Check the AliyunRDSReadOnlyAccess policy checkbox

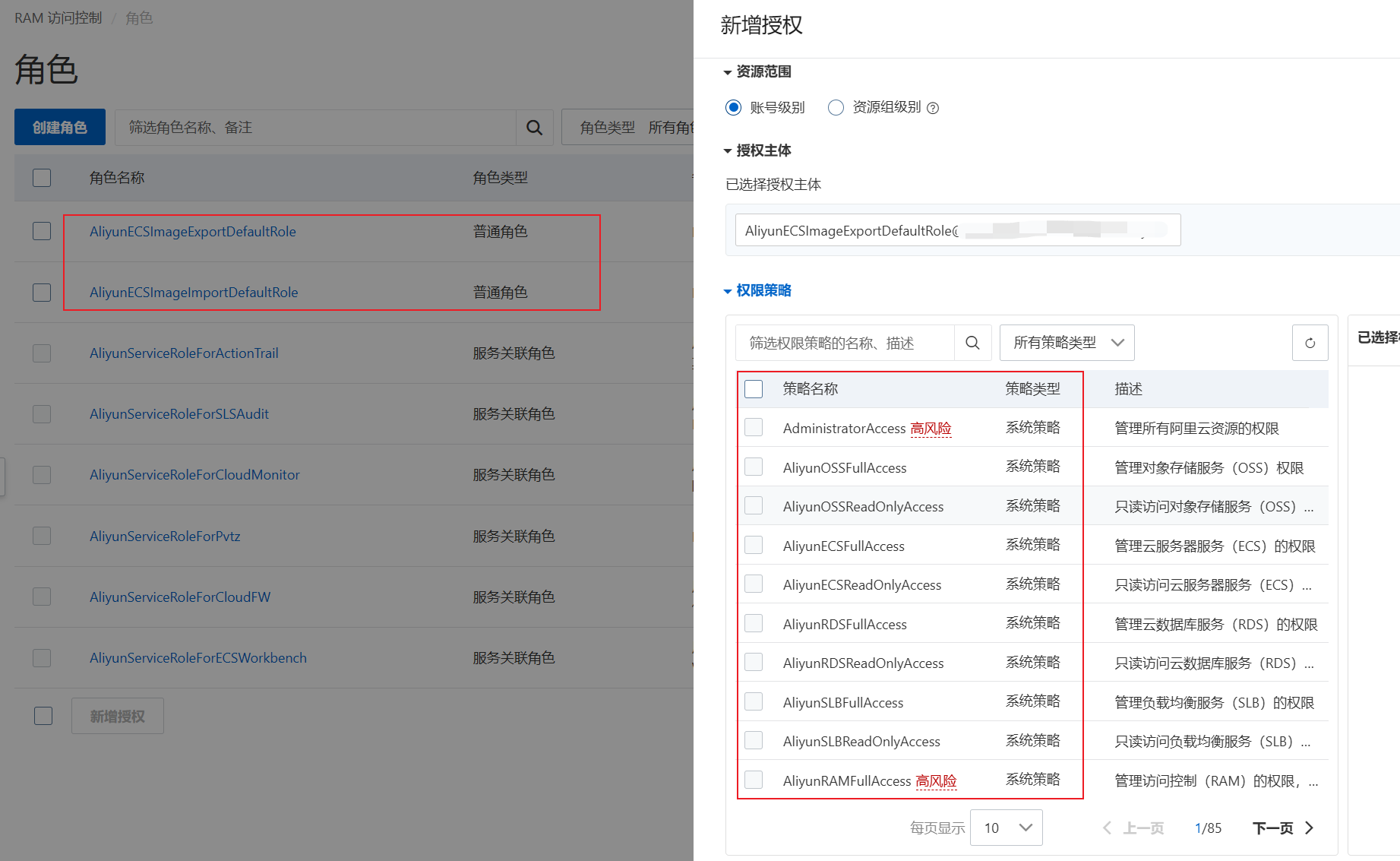(754, 662)
